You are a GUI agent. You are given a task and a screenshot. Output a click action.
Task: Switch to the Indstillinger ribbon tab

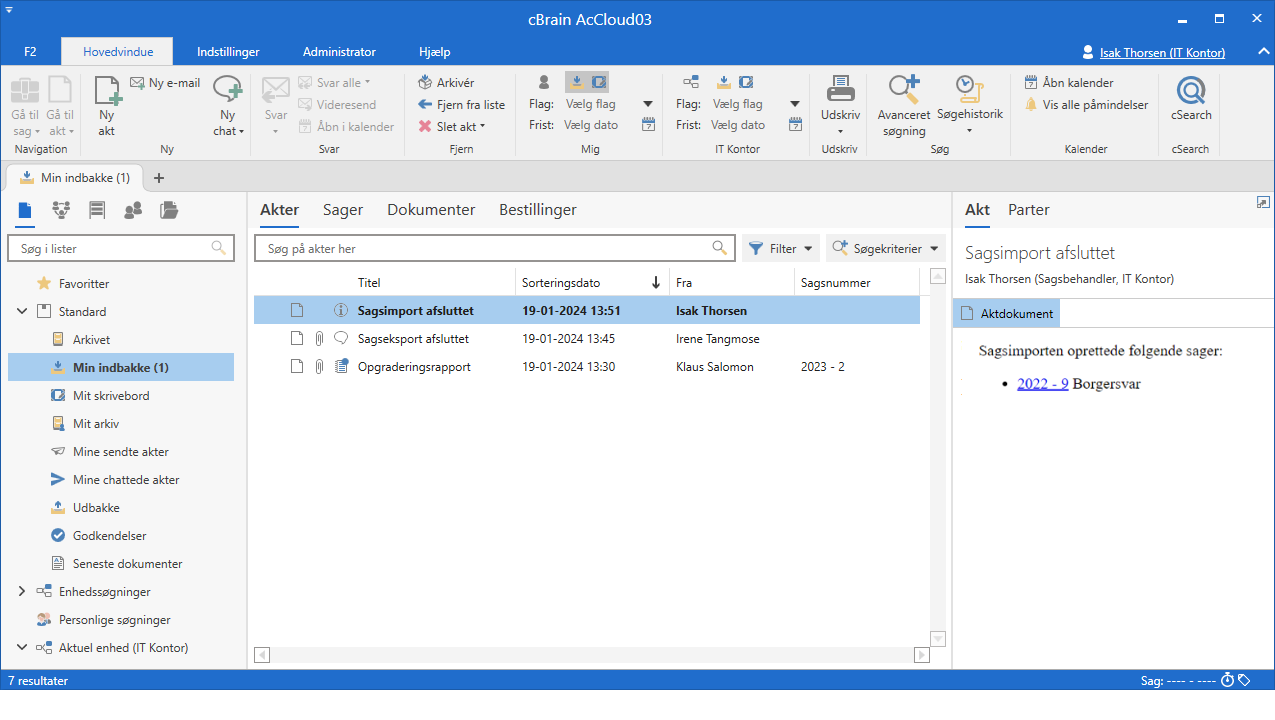[228, 52]
